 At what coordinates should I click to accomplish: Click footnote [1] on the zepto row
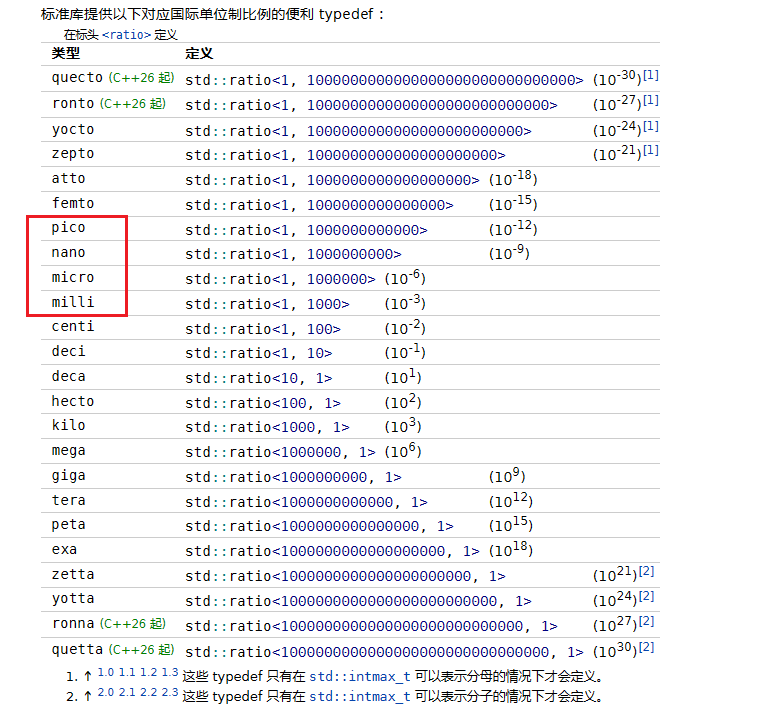coord(651,150)
